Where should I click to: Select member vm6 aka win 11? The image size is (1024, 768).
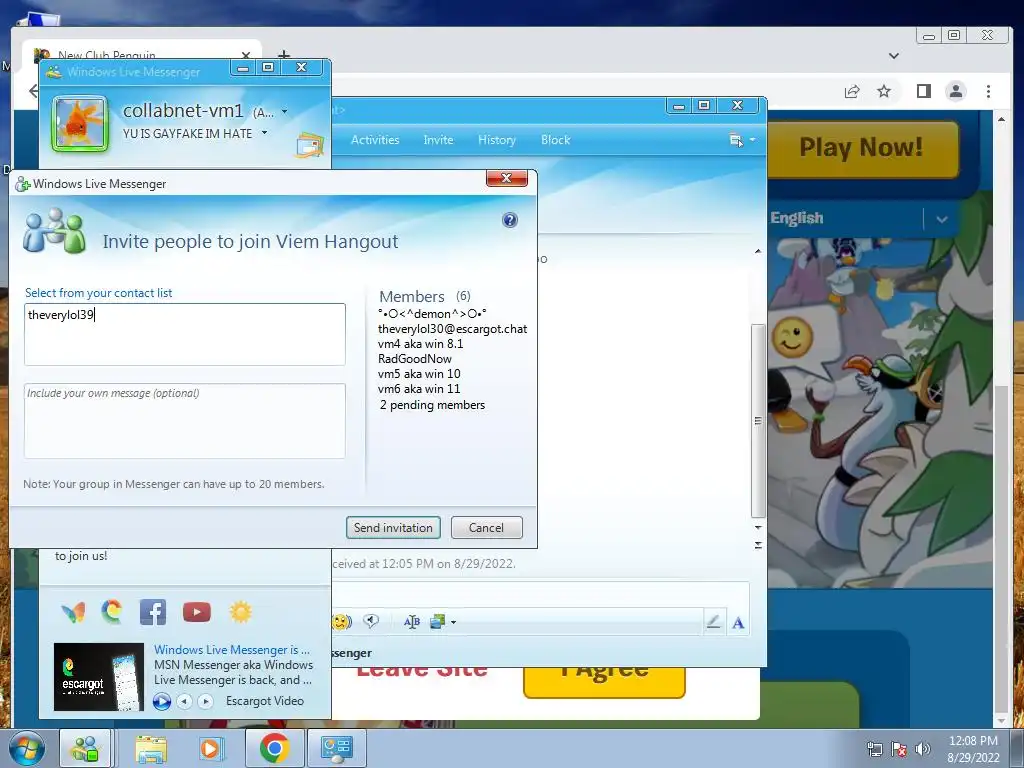(x=419, y=389)
